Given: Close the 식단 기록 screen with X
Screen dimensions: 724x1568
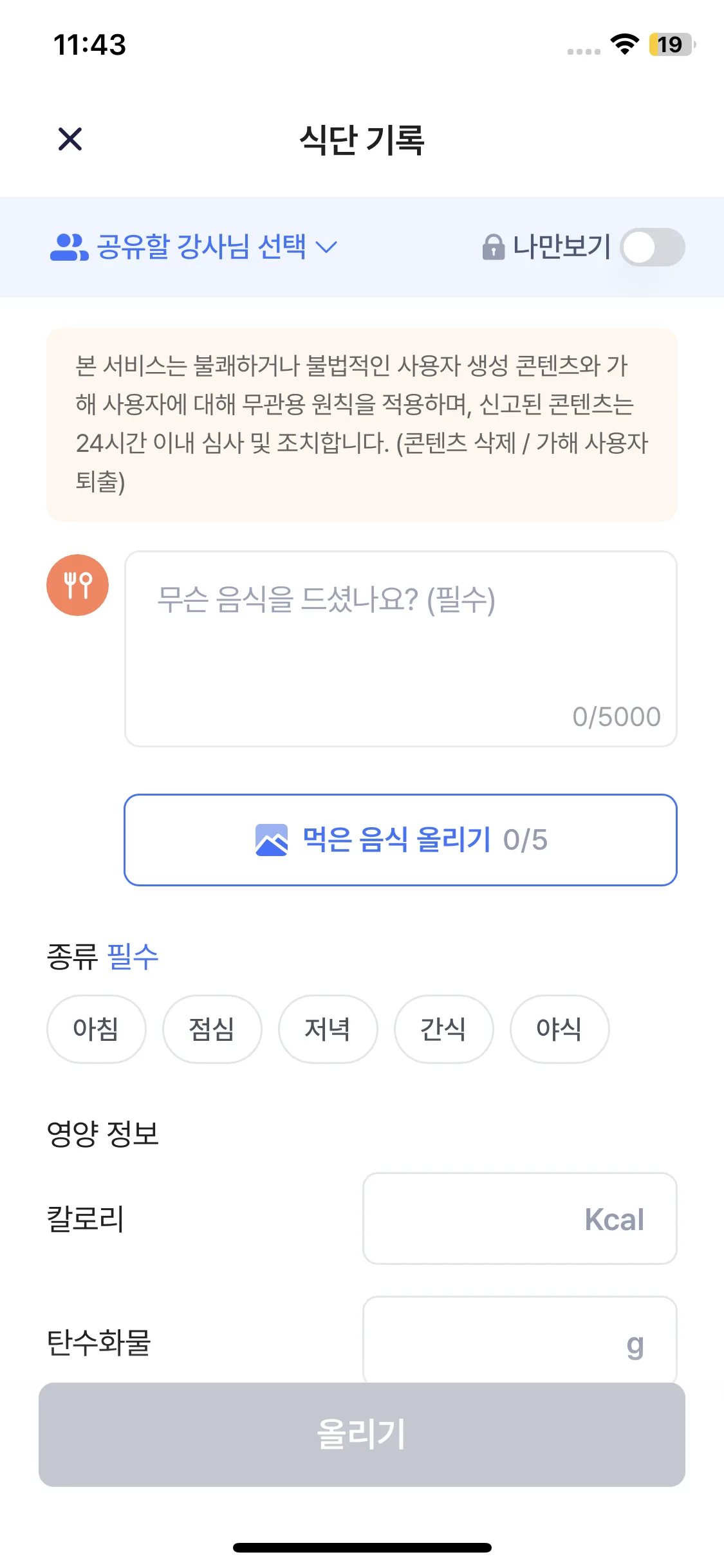Looking at the screenshot, I should (70, 139).
